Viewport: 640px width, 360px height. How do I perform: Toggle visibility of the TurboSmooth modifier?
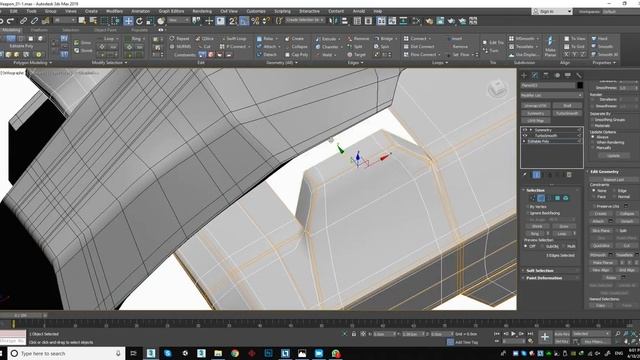pos(524,136)
